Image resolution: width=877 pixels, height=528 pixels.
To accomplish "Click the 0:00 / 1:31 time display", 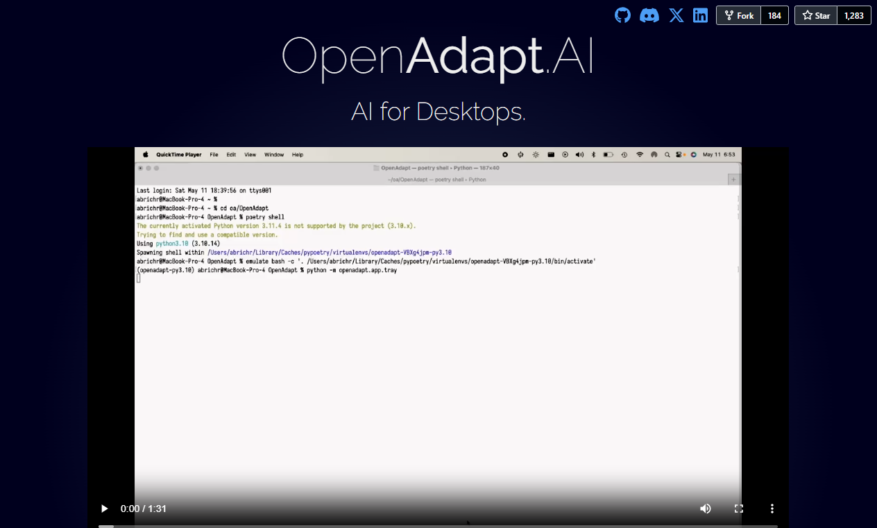I will (x=143, y=508).
